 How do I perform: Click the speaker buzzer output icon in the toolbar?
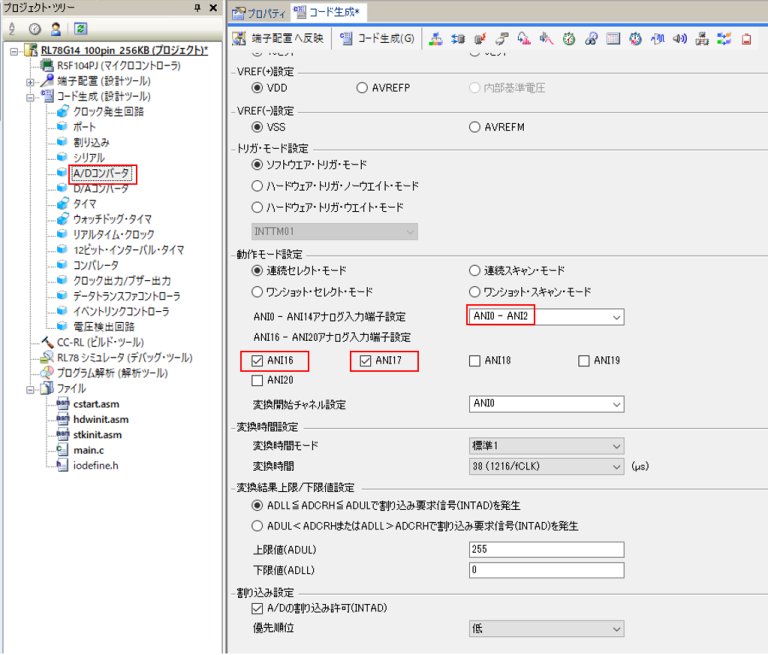coord(680,39)
